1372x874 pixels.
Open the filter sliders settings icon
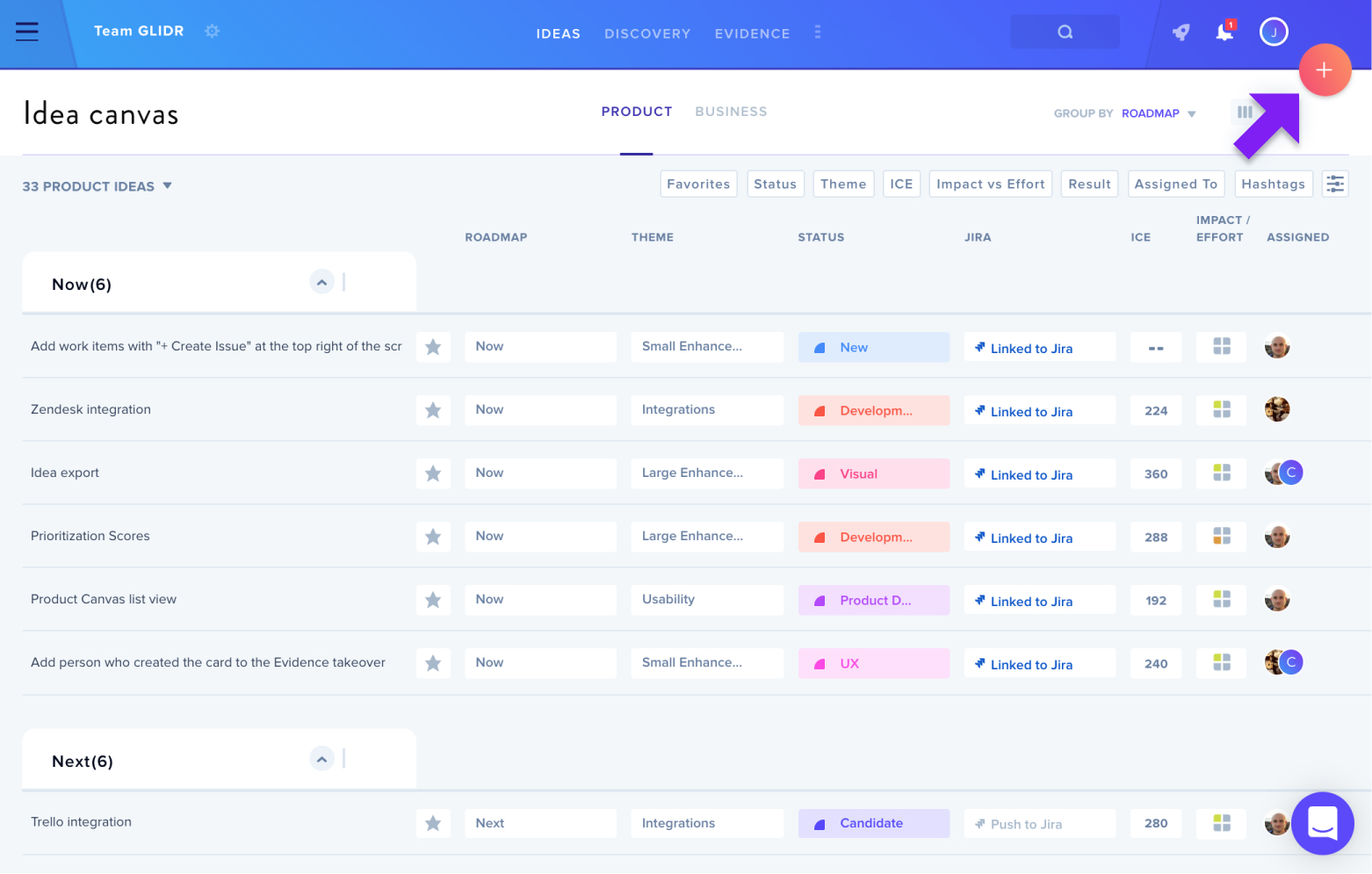point(1335,184)
